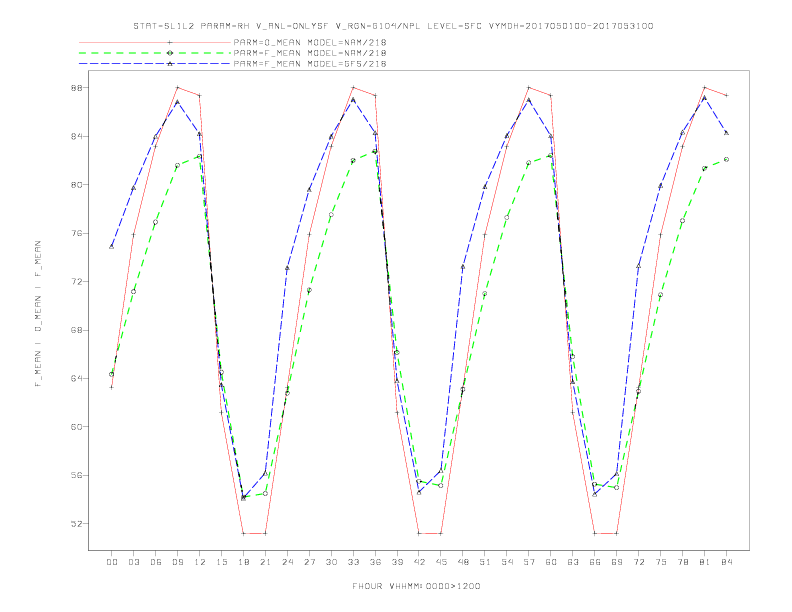Click the x-axis label FHOUR VHHMM=0000>1200
This screenshot has width=792, height=612.
click(x=416, y=586)
